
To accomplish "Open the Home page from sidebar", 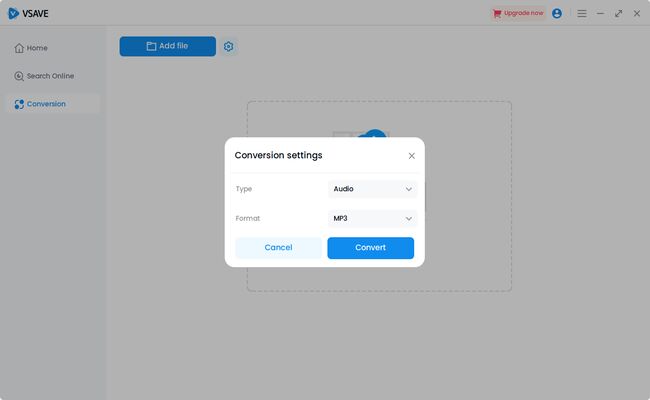I will point(31,48).
